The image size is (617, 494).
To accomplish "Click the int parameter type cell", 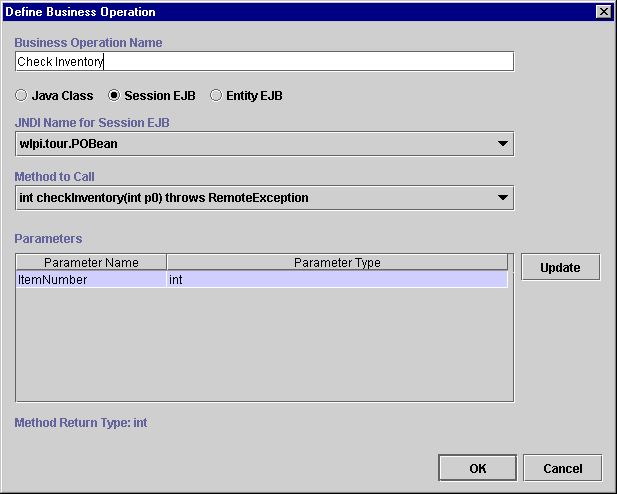I will 337,279.
